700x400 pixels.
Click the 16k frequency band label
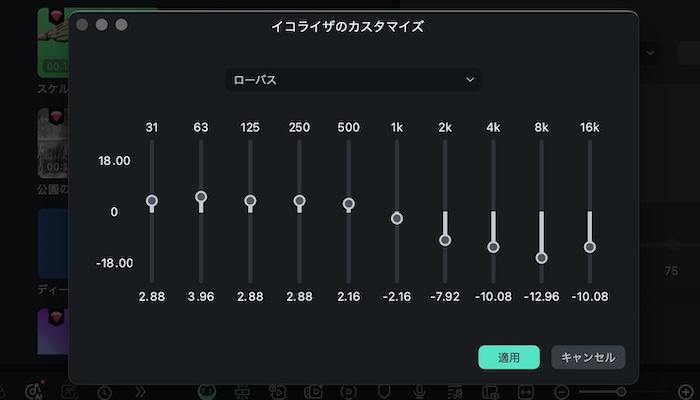point(590,127)
